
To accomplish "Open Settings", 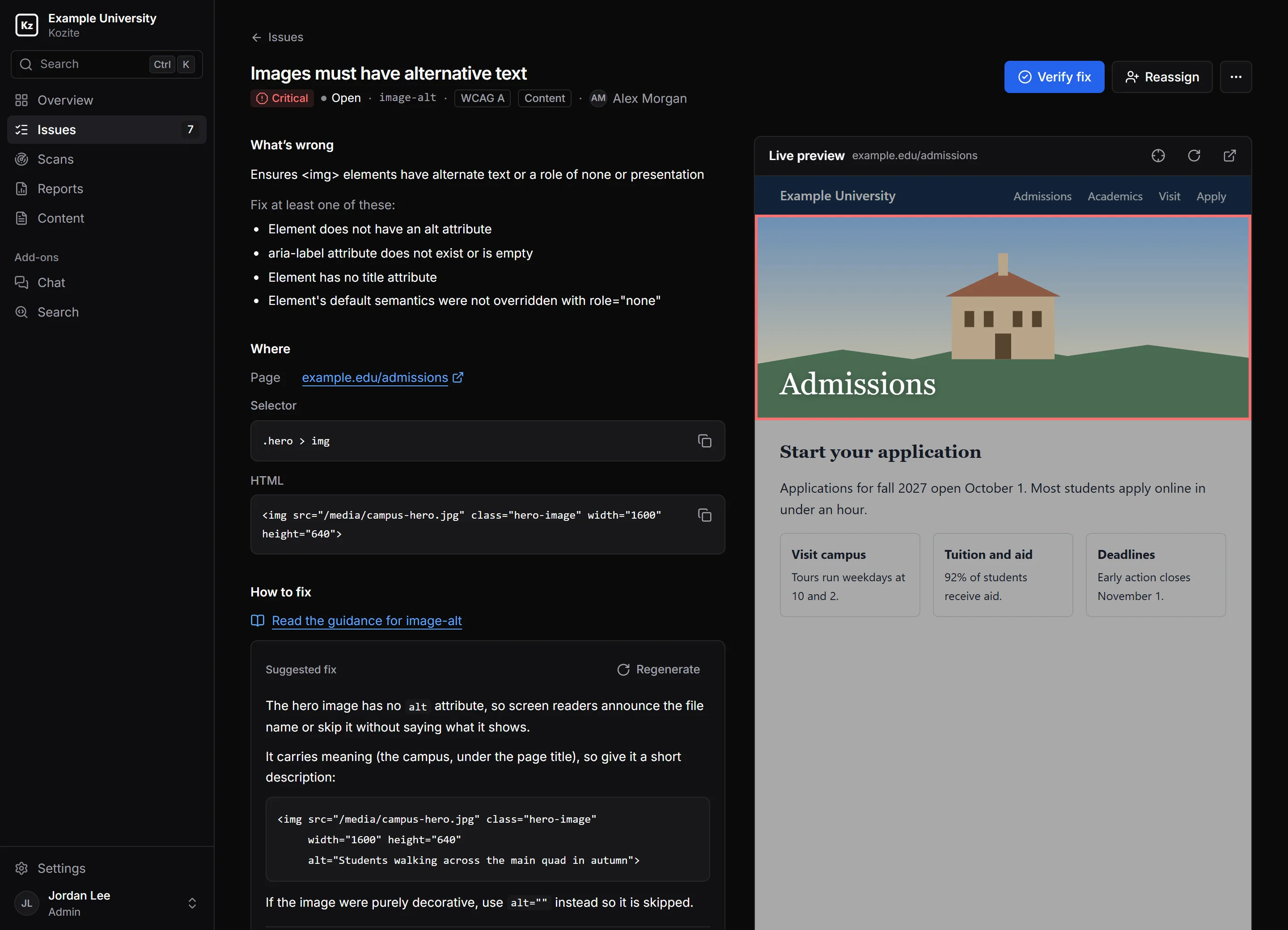I will click(x=107, y=869).
